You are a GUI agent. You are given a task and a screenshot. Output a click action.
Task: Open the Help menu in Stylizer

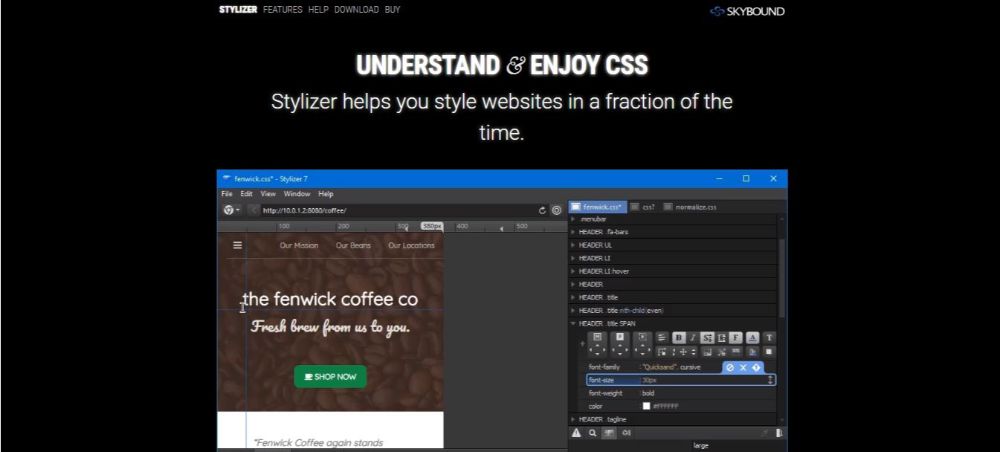(x=326, y=194)
